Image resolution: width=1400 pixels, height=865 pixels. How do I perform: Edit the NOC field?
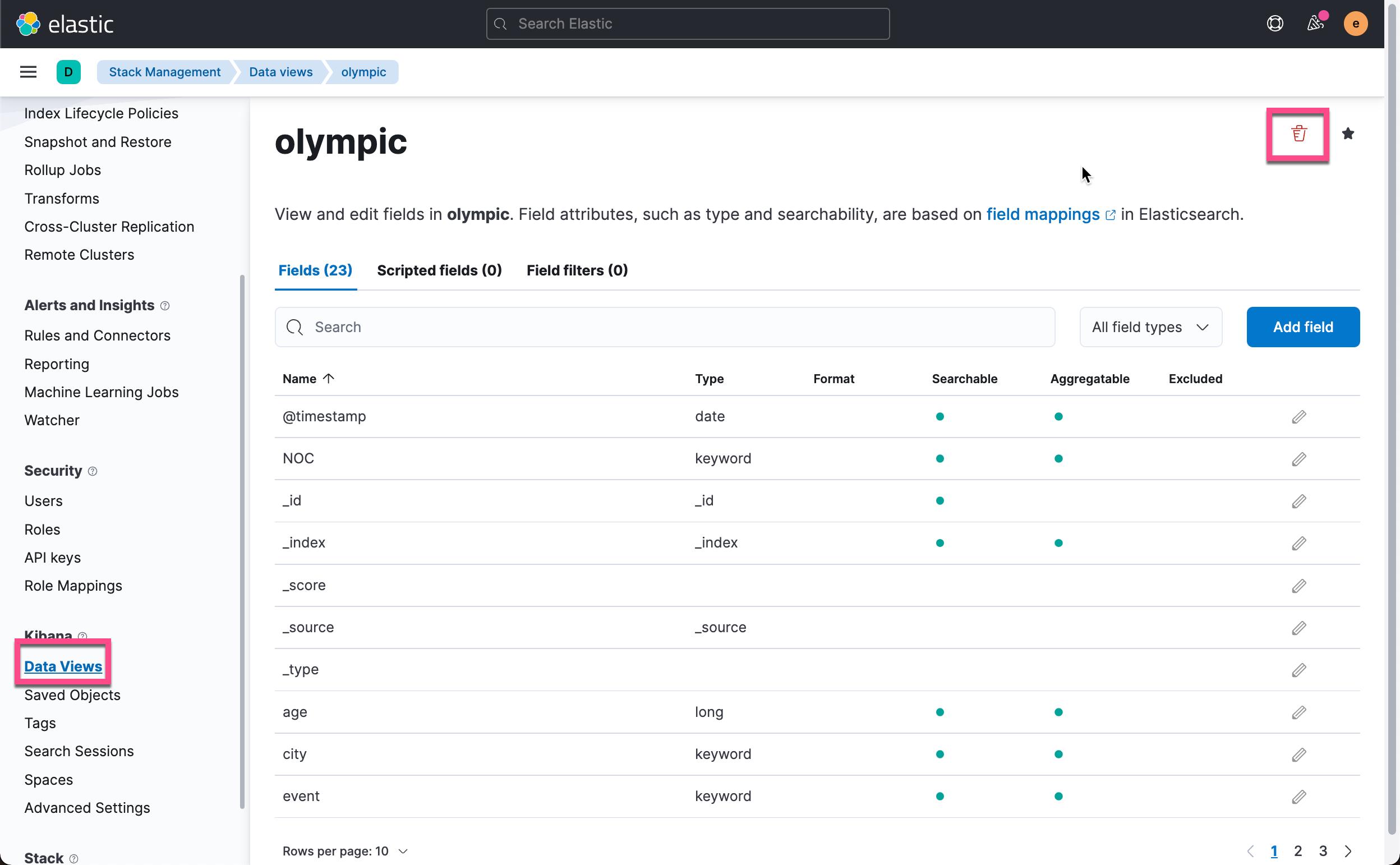[1298, 459]
